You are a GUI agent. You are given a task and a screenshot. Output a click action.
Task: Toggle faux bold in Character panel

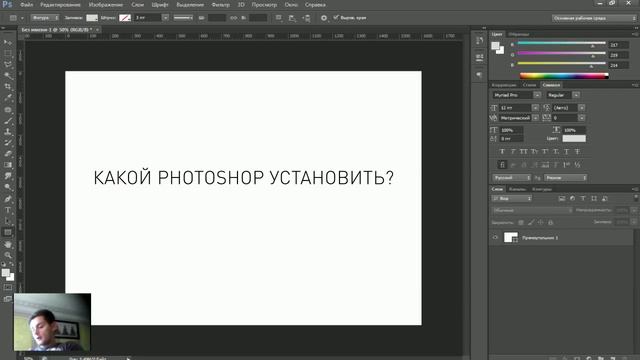(x=502, y=151)
